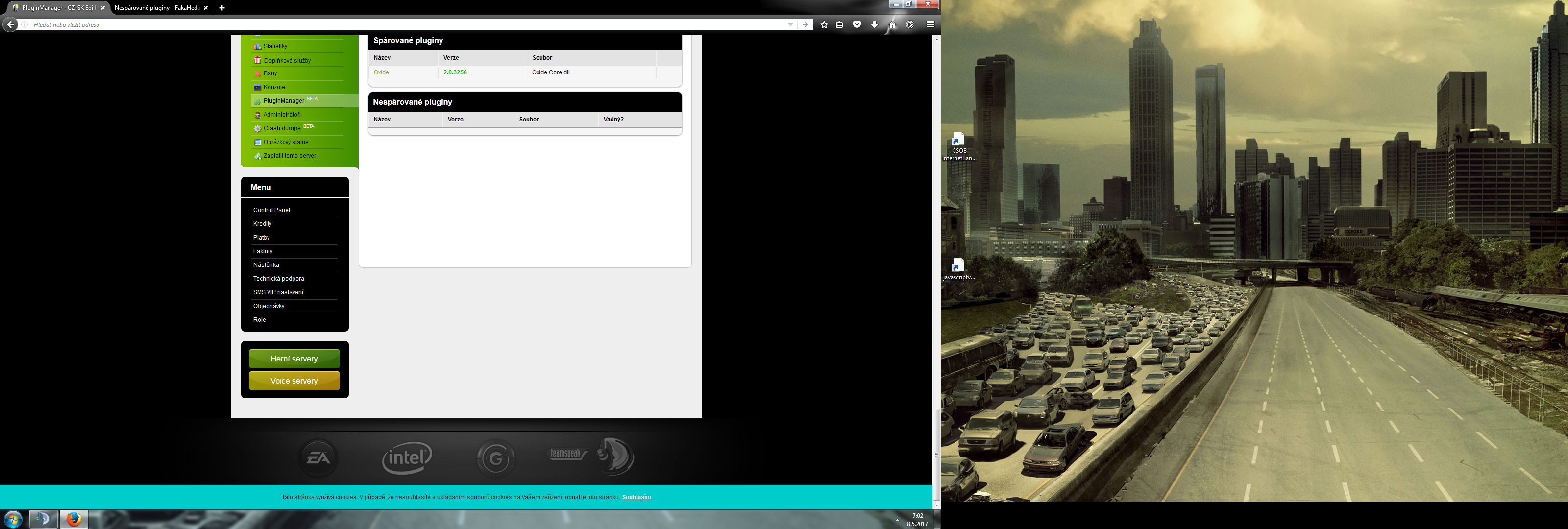Screen dimensions: 1568x529
Task: Open a new tab with the plus button
Action: point(221,8)
